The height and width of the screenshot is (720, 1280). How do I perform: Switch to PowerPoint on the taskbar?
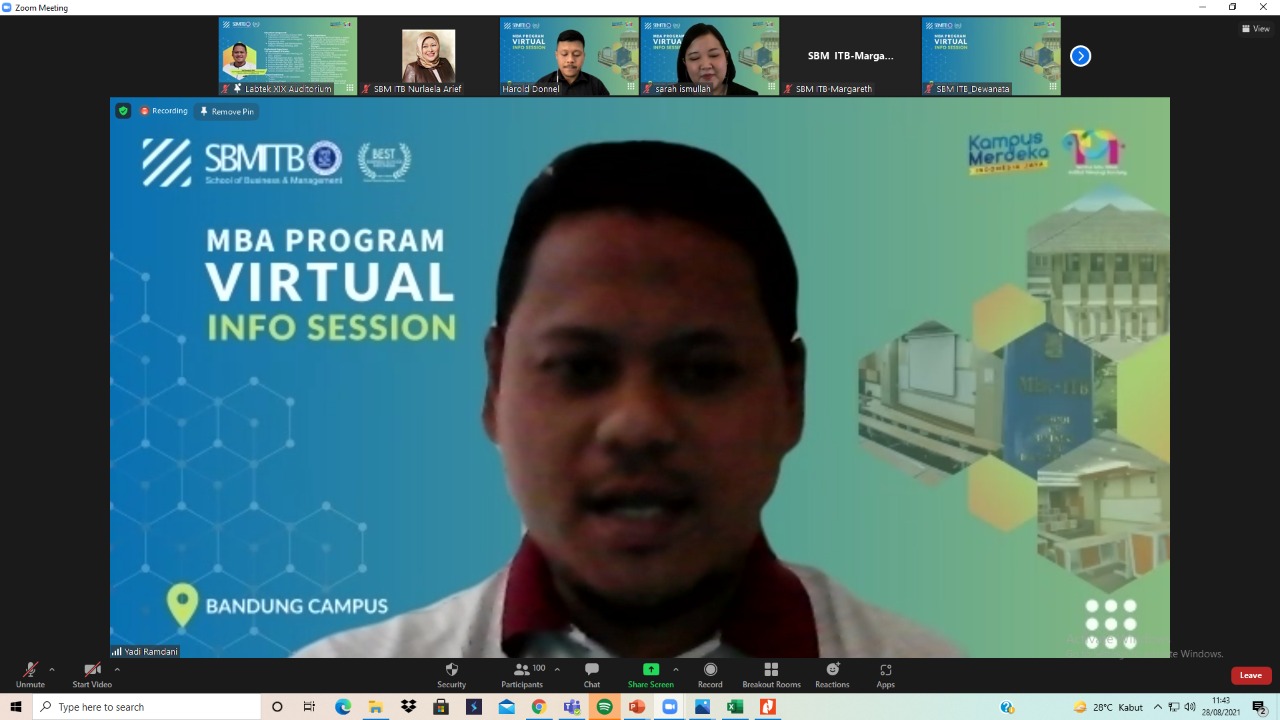pyautogui.click(x=637, y=707)
